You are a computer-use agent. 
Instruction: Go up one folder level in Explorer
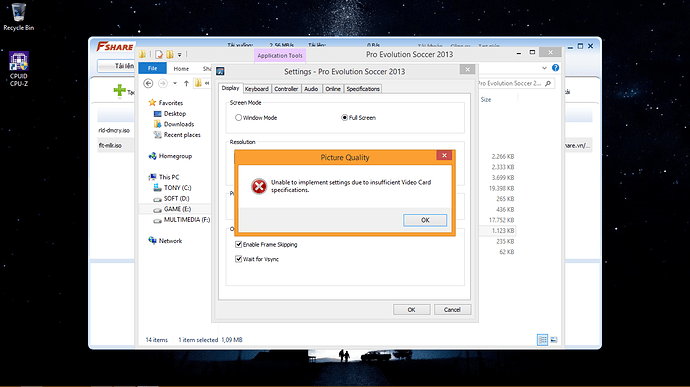tap(186, 83)
